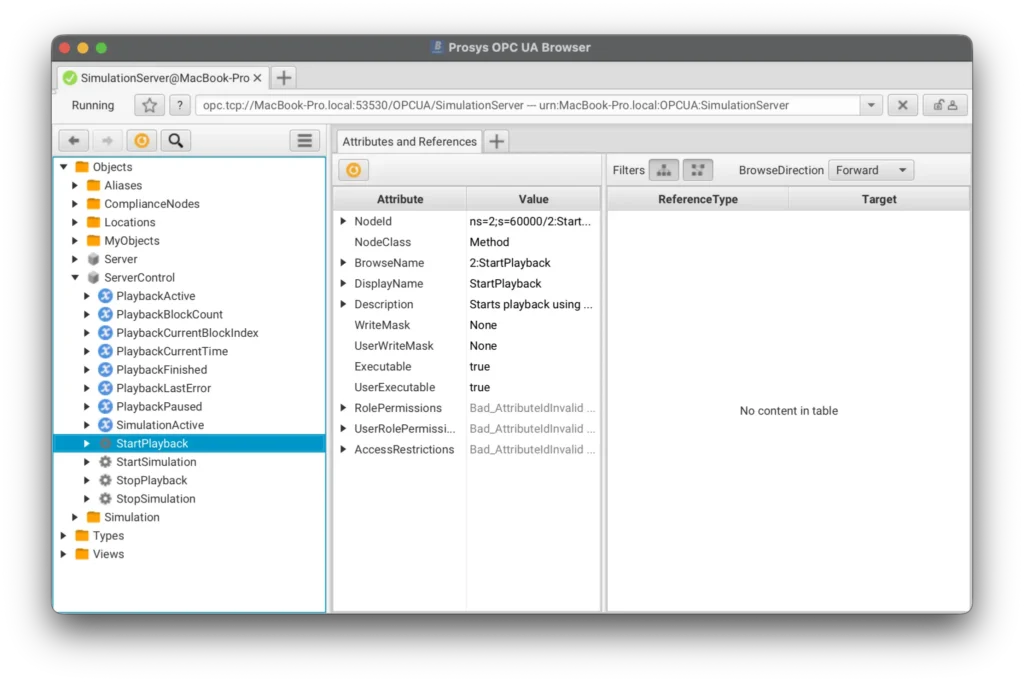Screen dimensions: 1024x682
Task: Click the StopSimulation method gear icon
Action: tap(105, 498)
